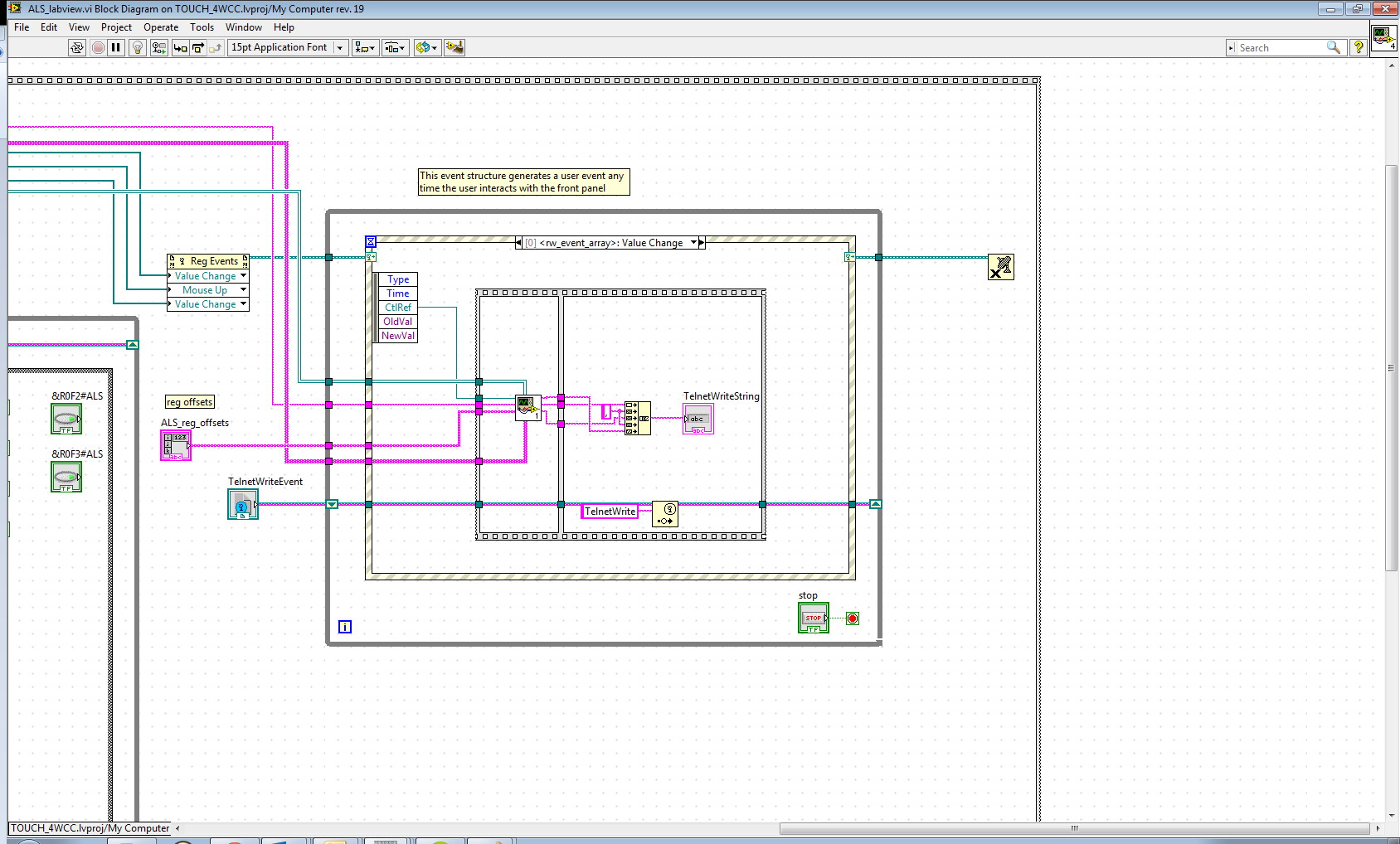1400x844 pixels.
Task: Open the Align Objects dropdown
Action: (x=365, y=47)
